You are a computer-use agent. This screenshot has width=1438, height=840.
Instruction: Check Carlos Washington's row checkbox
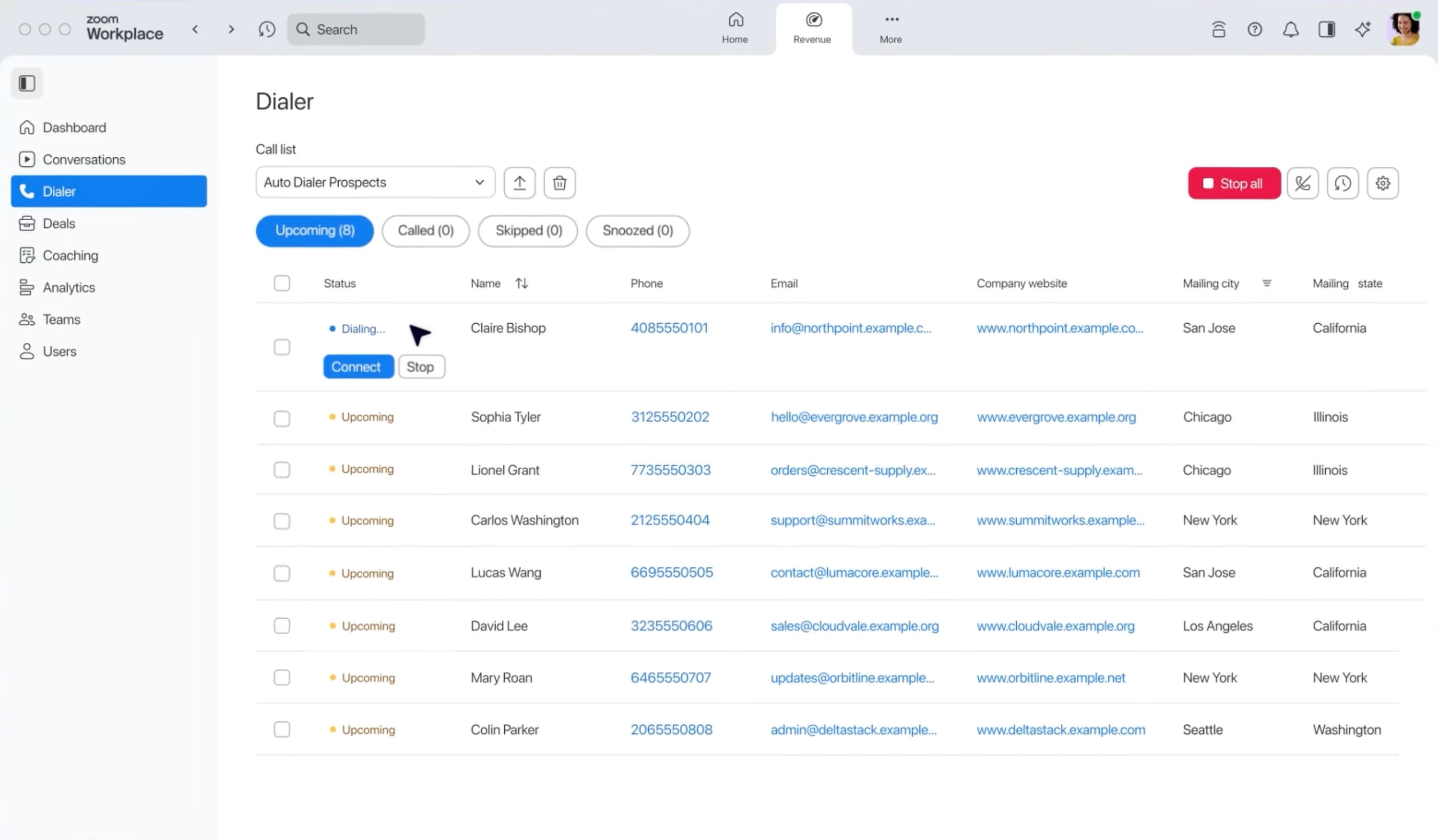point(282,521)
